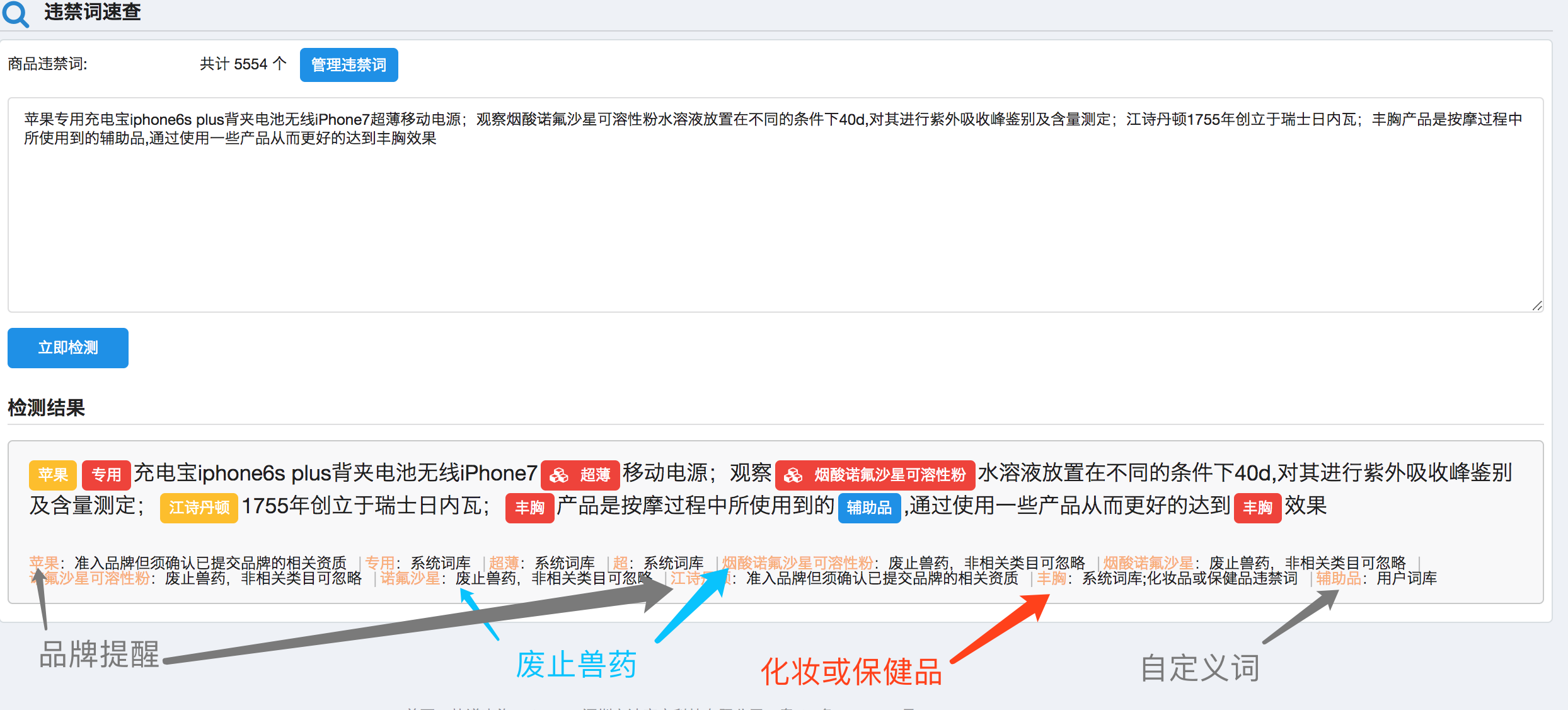Viewport: 1568px width, 710px height.
Task: Click the orange 辅助品 legend word
Action: pos(1338,578)
